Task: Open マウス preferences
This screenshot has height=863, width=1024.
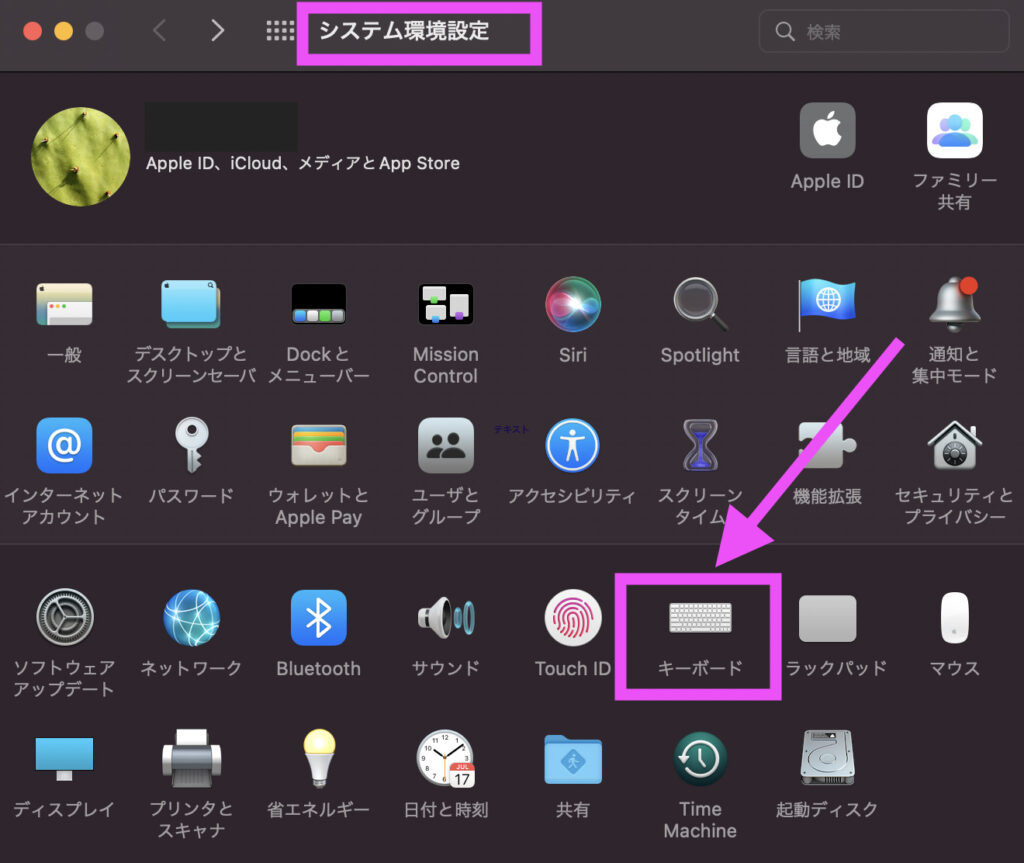Action: (x=954, y=618)
